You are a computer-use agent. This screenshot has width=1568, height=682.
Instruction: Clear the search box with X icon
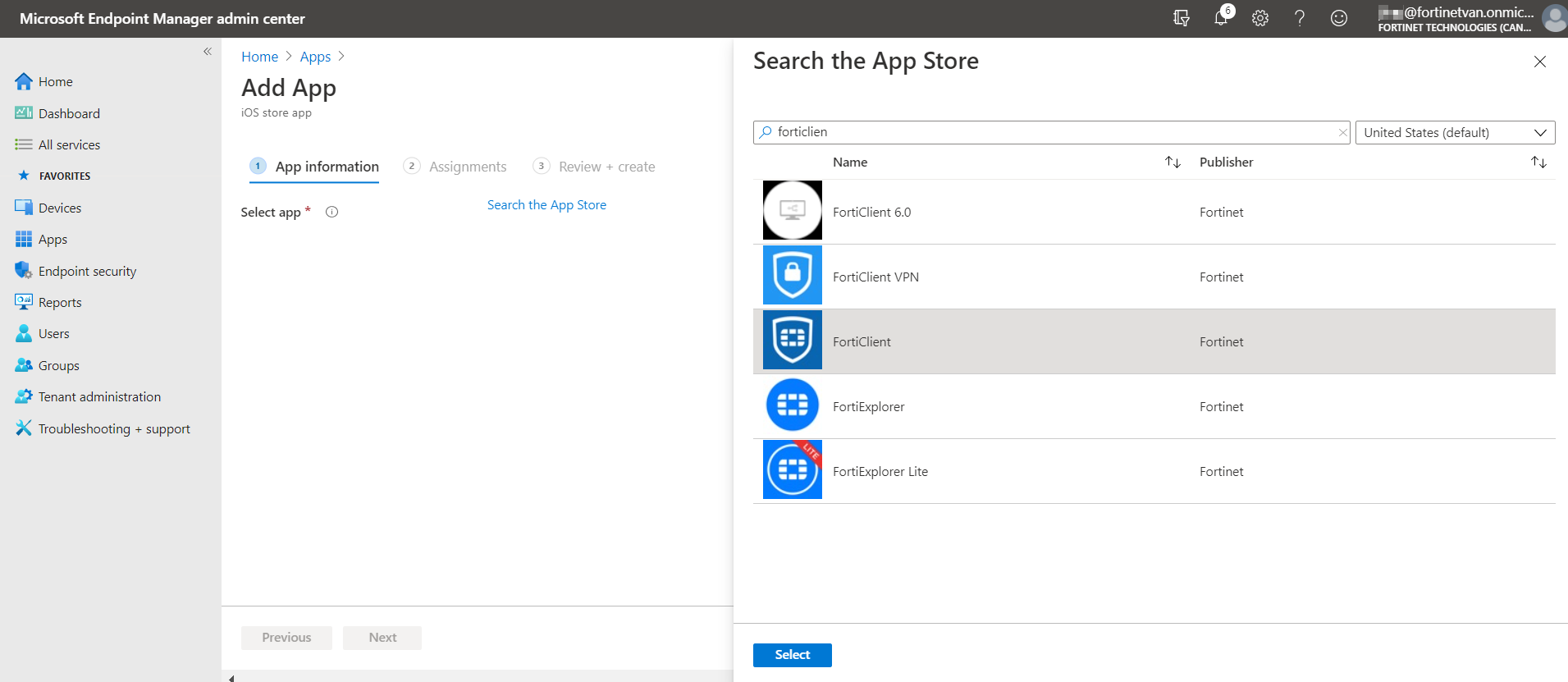click(1342, 132)
